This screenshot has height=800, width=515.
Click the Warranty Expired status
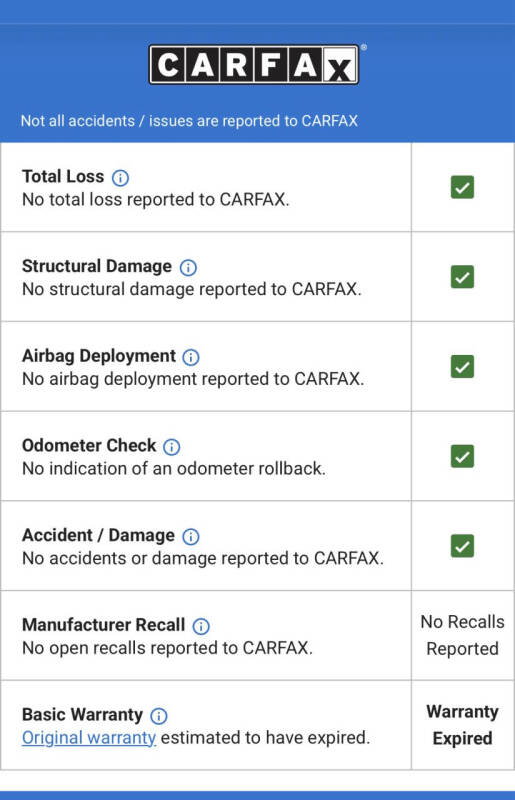tap(462, 725)
